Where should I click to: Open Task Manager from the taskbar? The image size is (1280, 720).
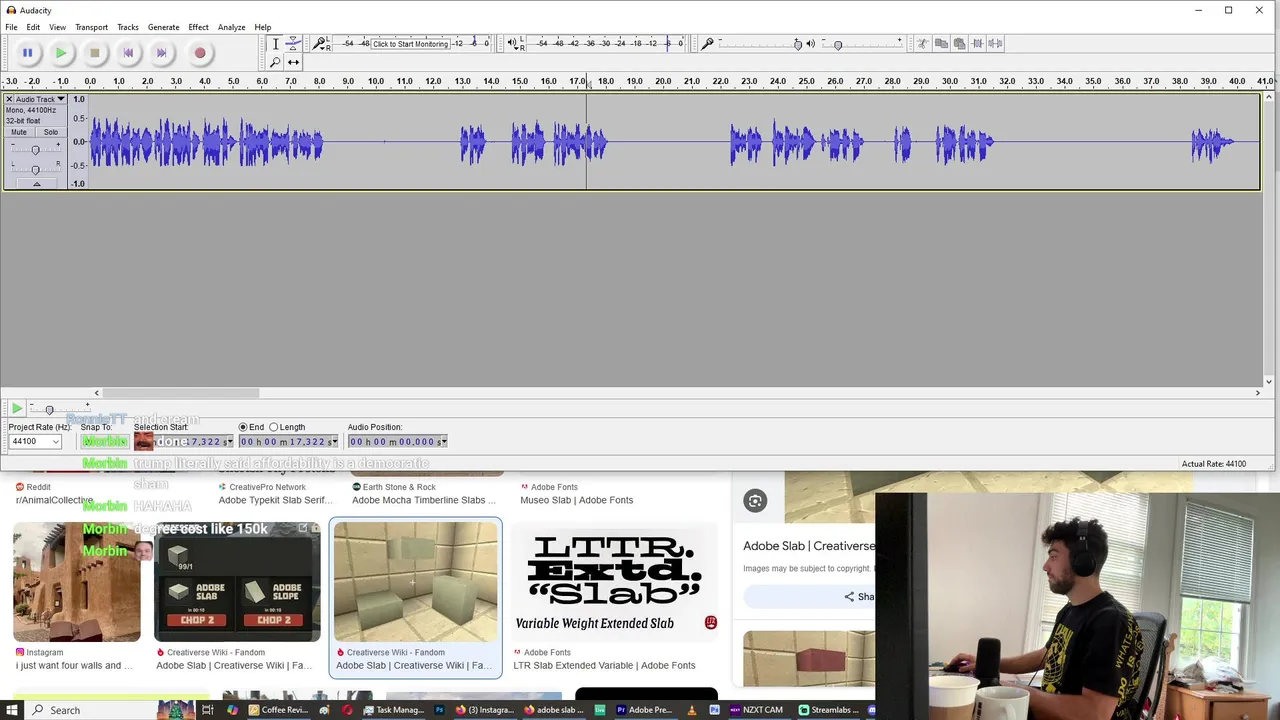coord(394,710)
